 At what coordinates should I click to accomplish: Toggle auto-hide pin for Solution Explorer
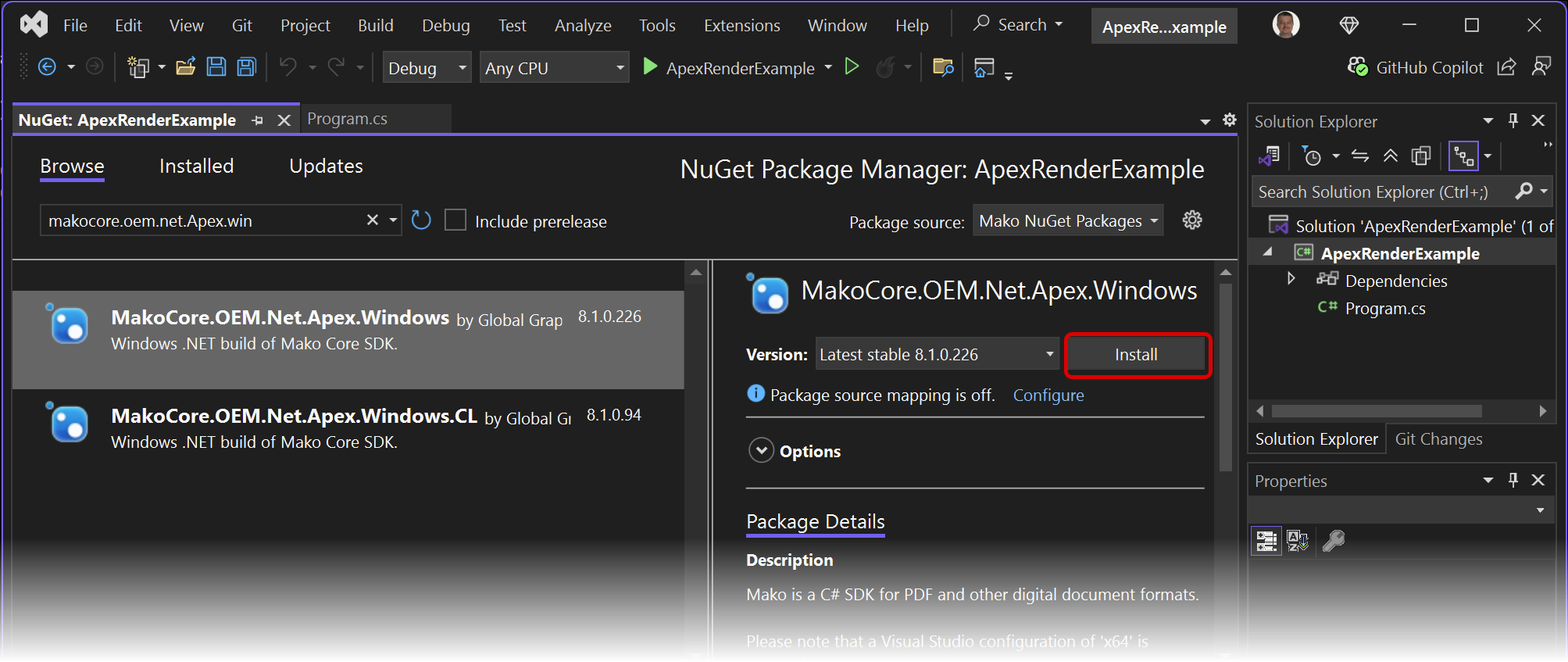coord(1513,120)
